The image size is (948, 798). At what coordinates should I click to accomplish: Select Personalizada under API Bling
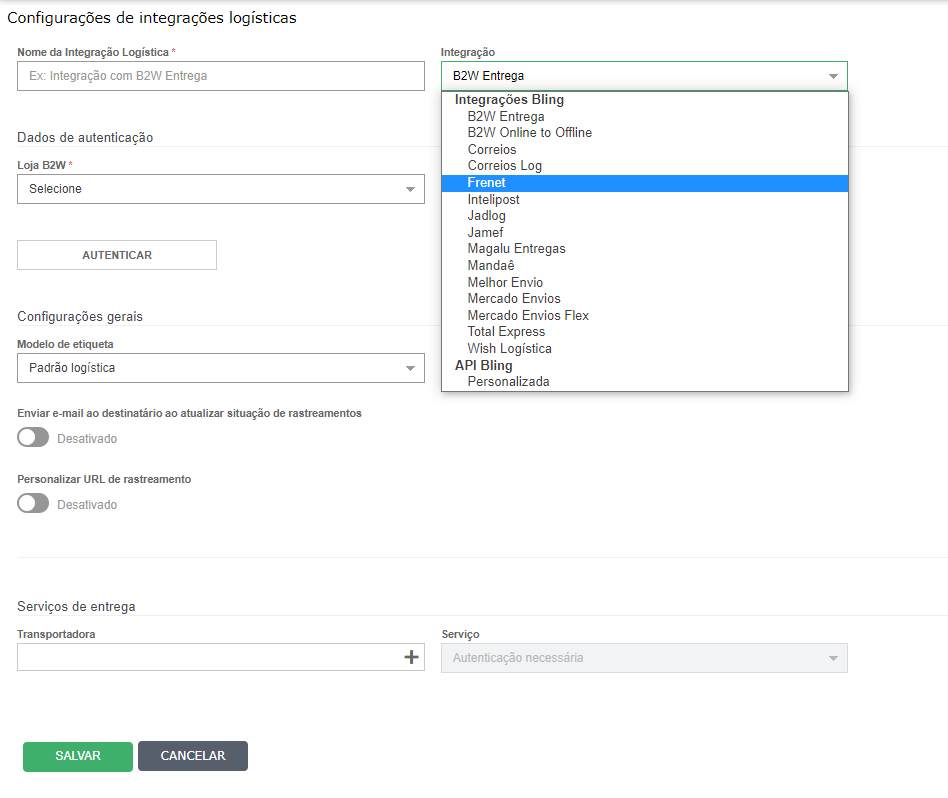508,381
